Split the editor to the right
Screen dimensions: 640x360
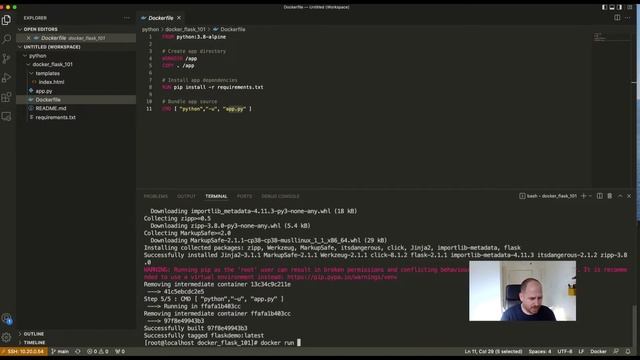click(x=617, y=18)
